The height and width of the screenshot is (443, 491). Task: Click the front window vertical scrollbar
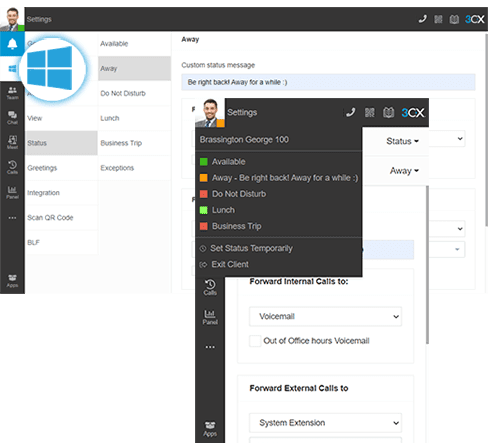(x=427, y=265)
